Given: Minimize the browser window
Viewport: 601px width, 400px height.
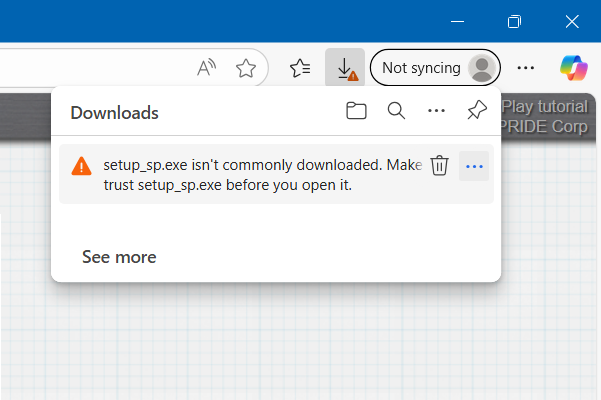Looking at the screenshot, I should (456, 21).
